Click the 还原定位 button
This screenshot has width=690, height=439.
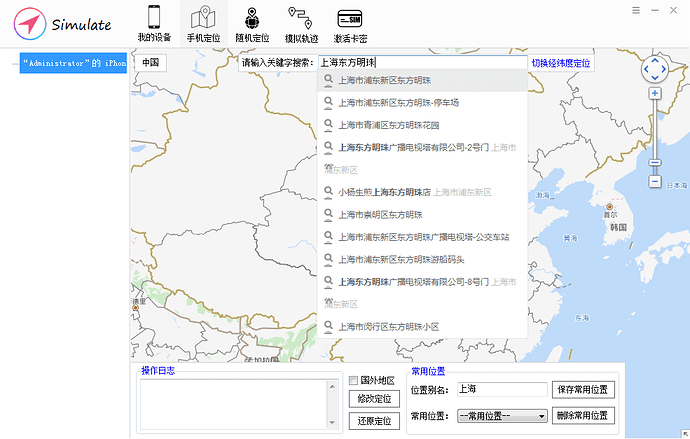(x=370, y=420)
